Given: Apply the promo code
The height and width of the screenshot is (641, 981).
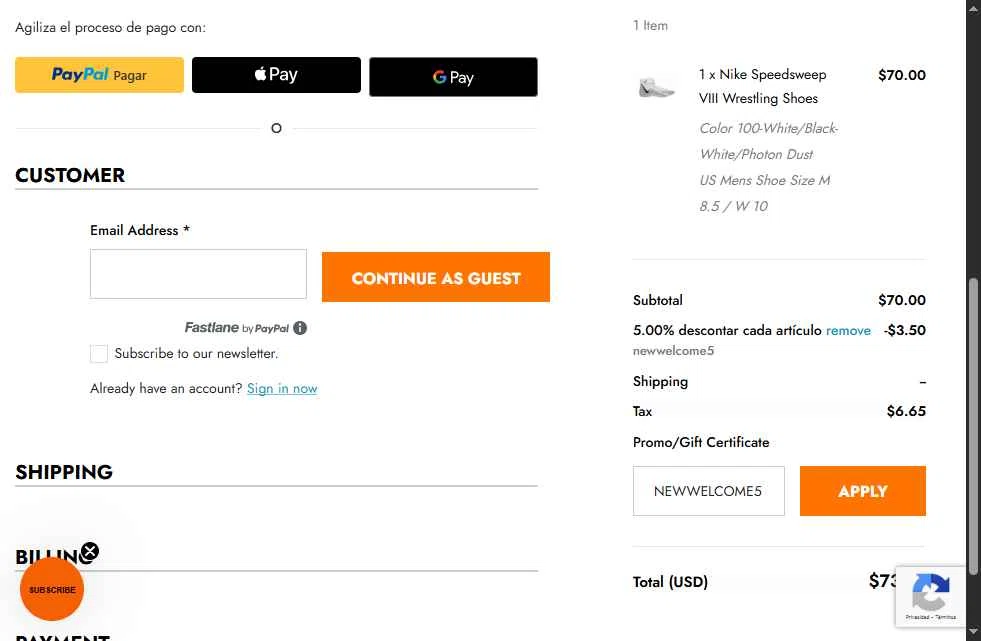Looking at the screenshot, I should (863, 491).
